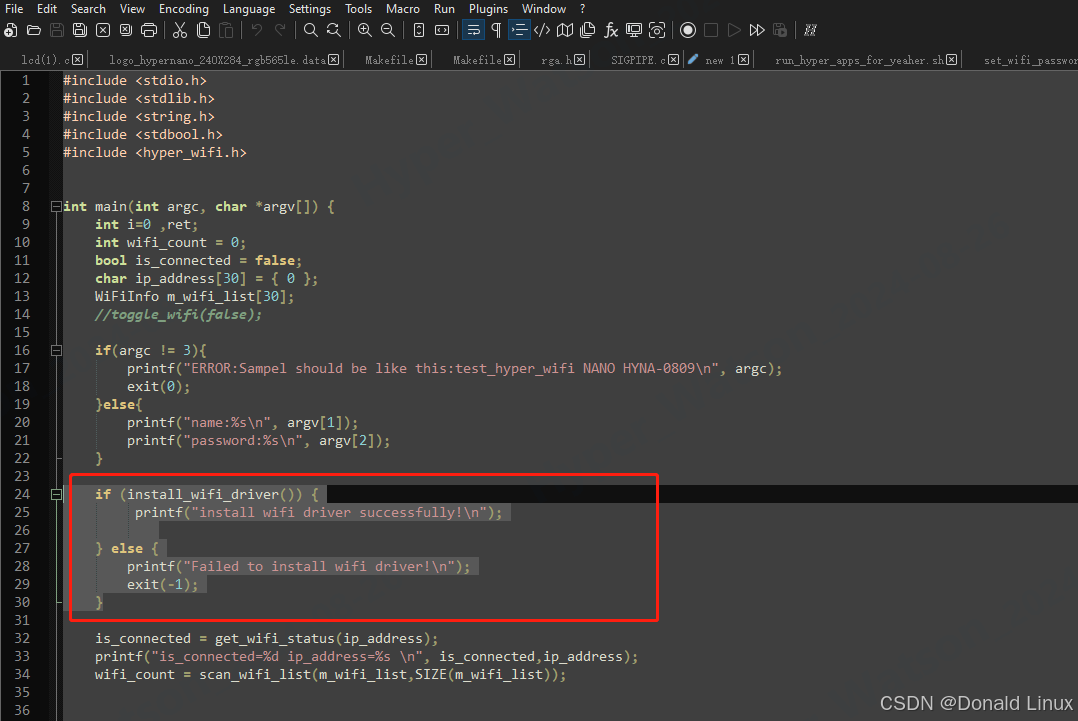The height and width of the screenshot is (721, 1078).
Task: Undo the last edit
Action: pos(257,30)
